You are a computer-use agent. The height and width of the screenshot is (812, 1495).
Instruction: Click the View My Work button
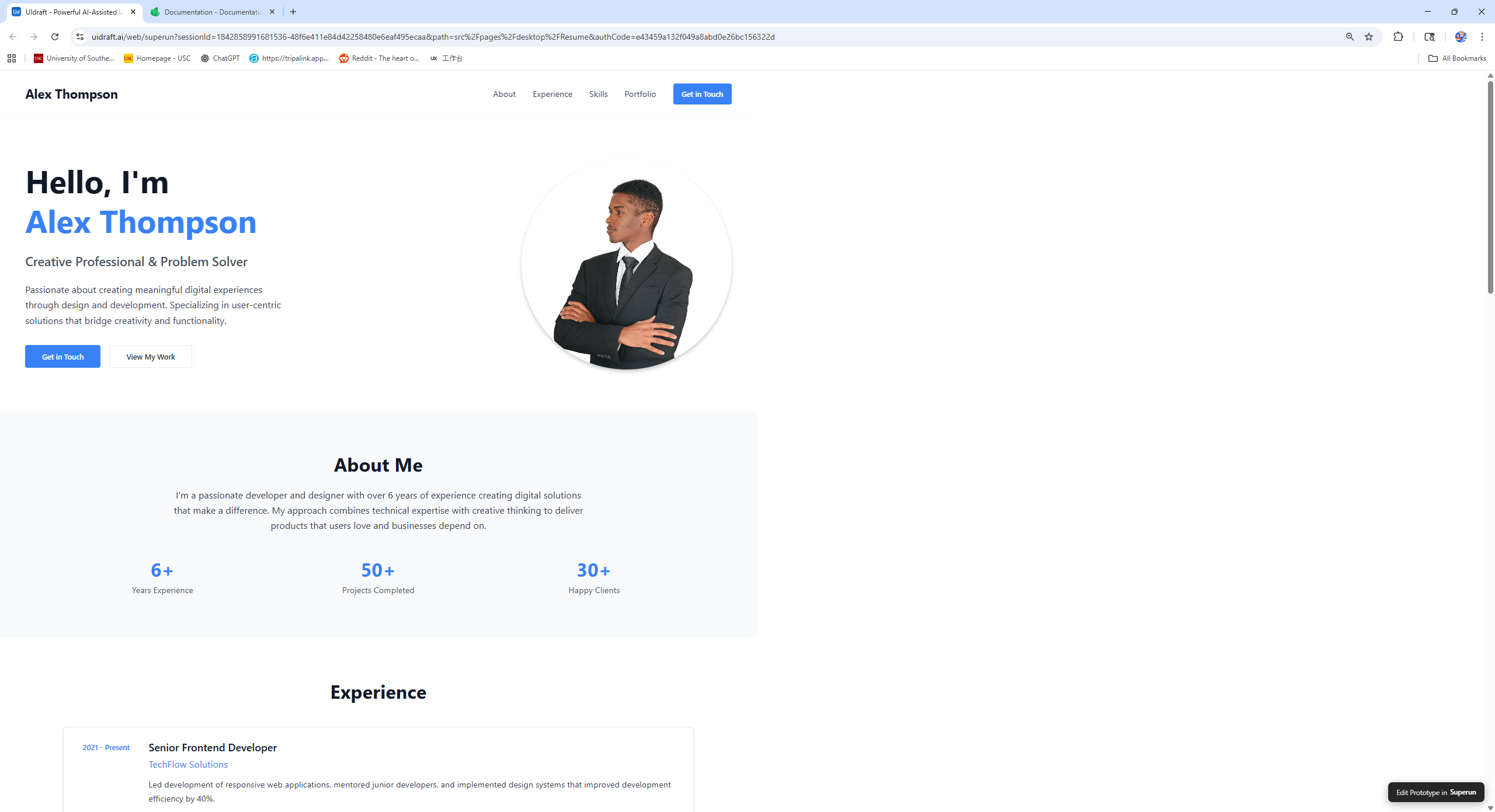pos(151,357)
